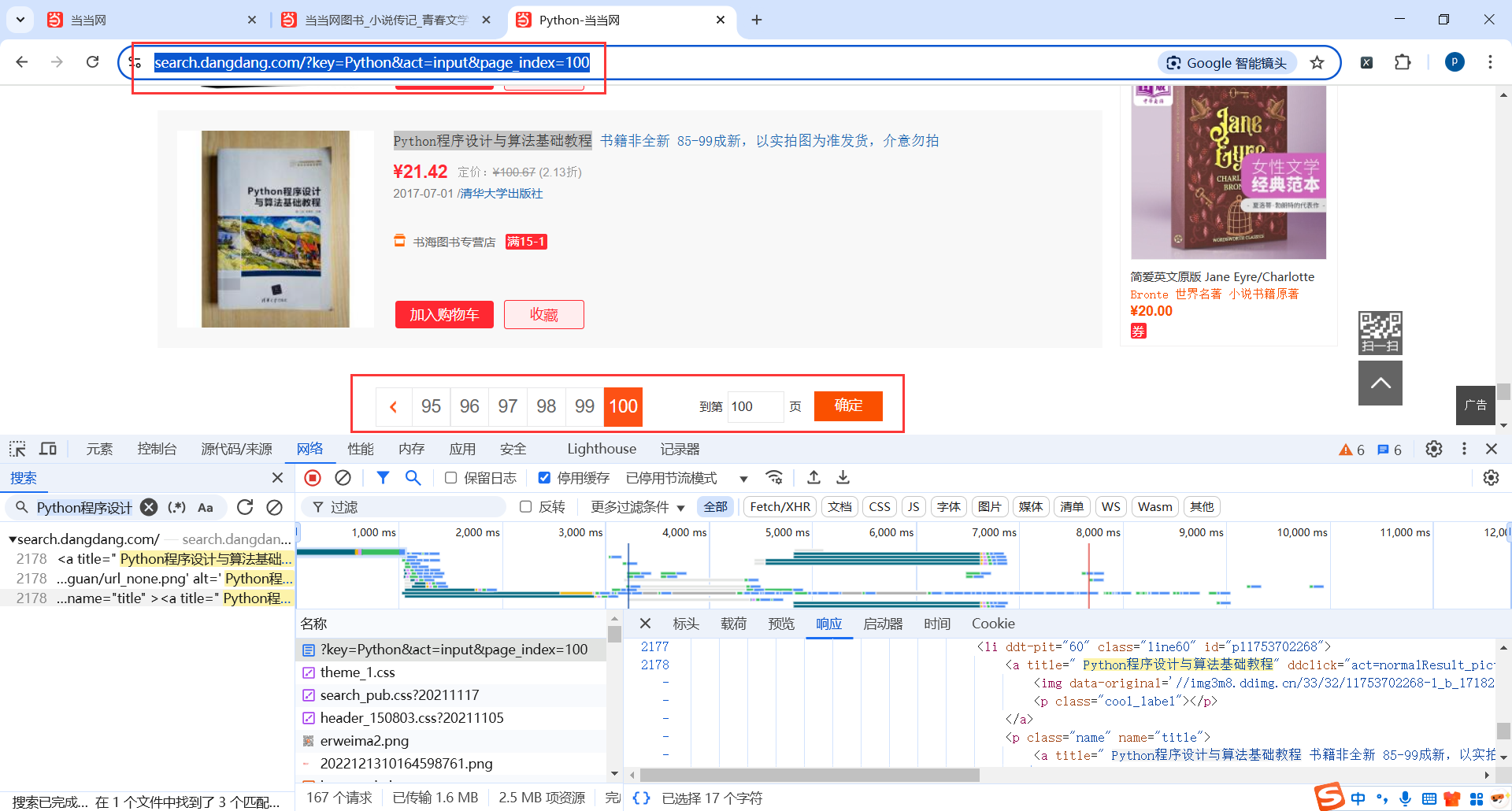Open the 清华大学出版社 publisher link
Screen dimensions: 1512x811
[x=502, y=194]
